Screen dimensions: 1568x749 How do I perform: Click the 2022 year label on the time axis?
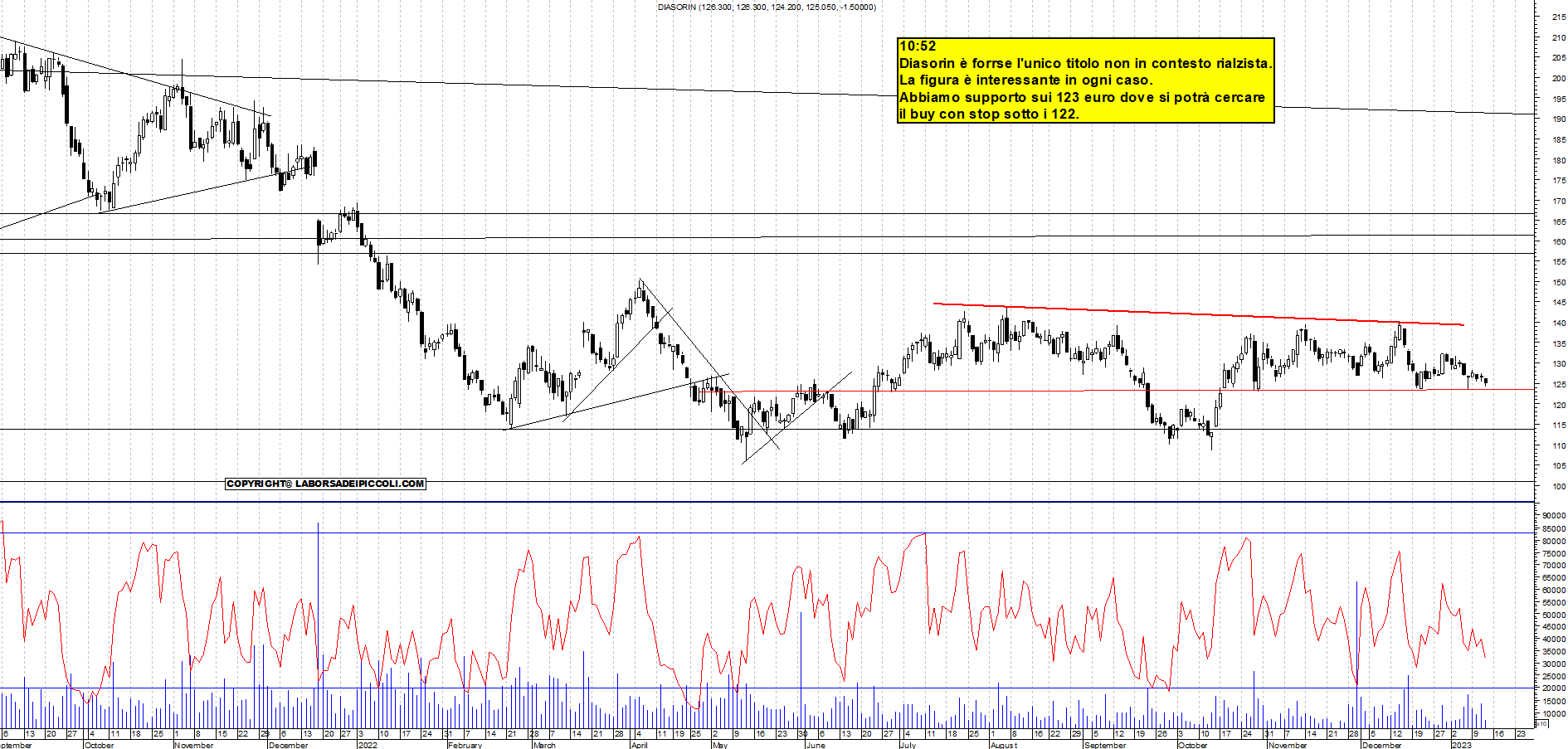point(368,745)
